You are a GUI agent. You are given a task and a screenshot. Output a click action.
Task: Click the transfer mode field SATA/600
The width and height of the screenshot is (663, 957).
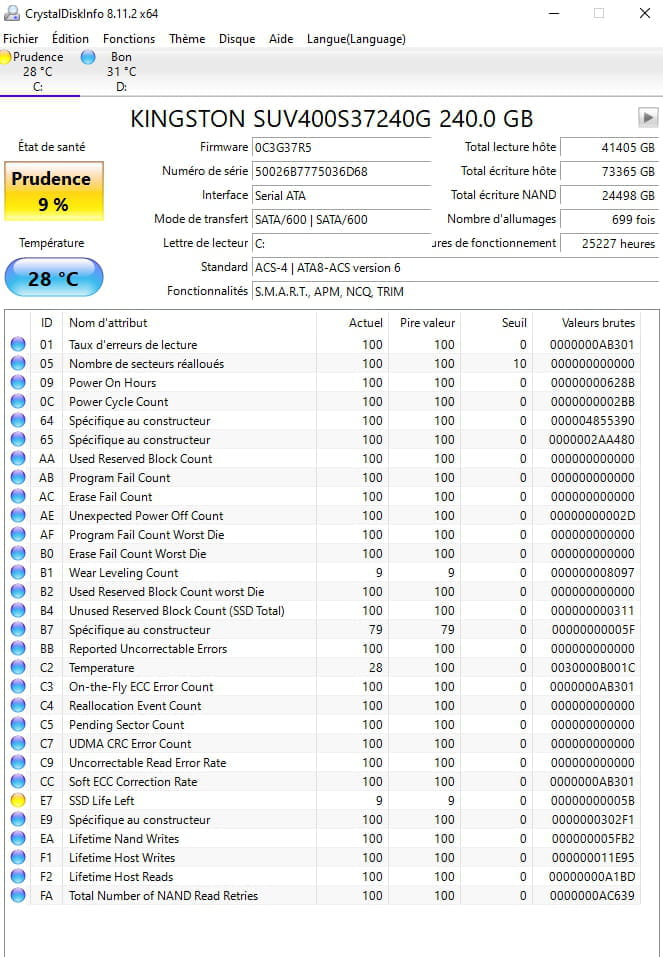[x=341, y=220]
